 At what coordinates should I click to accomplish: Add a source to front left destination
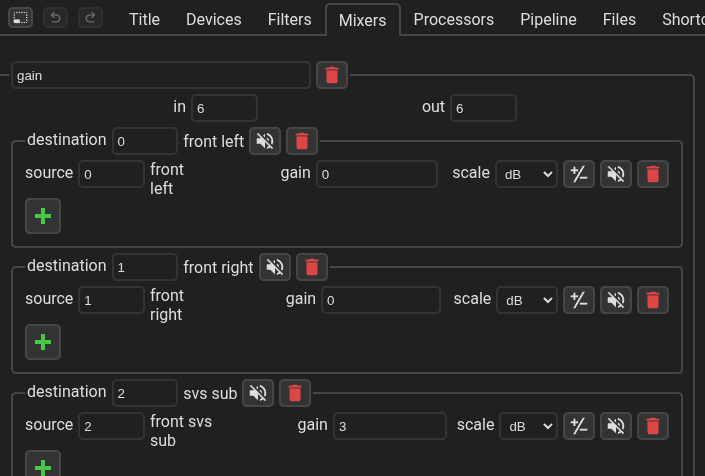click(43, 216)
